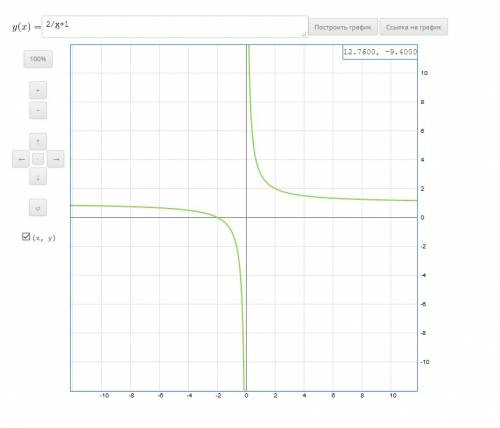The image size is (500, 428).
Task: Click the zoom in plus button
Action: click(x=38, y=90)
